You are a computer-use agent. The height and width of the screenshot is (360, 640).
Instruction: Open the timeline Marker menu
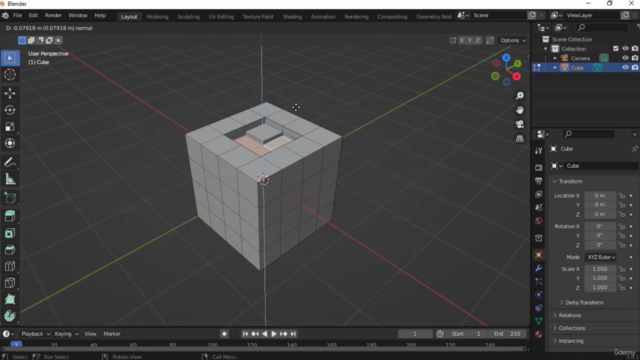pos(112,334)
